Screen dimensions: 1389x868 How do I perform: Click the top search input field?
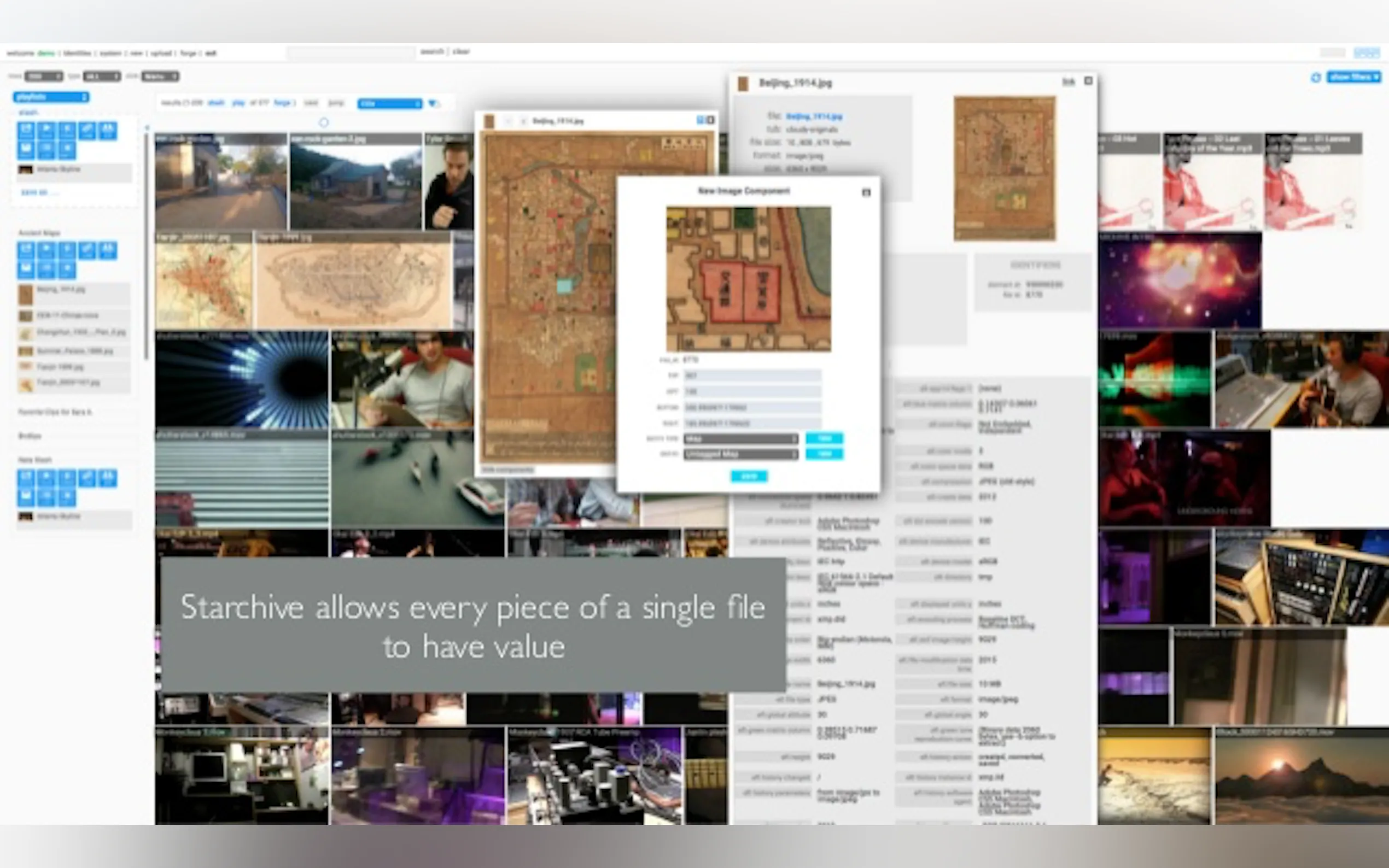point(351,54)
